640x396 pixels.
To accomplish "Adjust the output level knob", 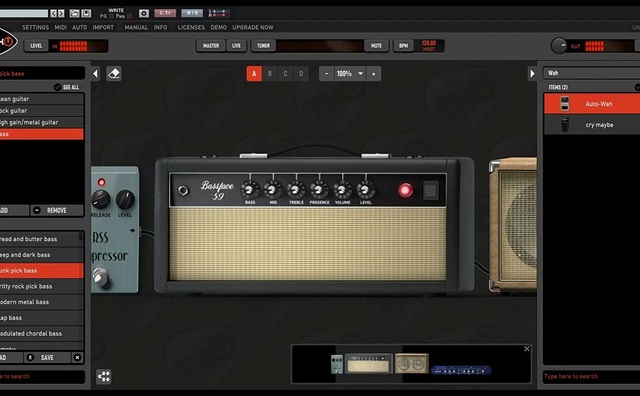I will 559,46.
